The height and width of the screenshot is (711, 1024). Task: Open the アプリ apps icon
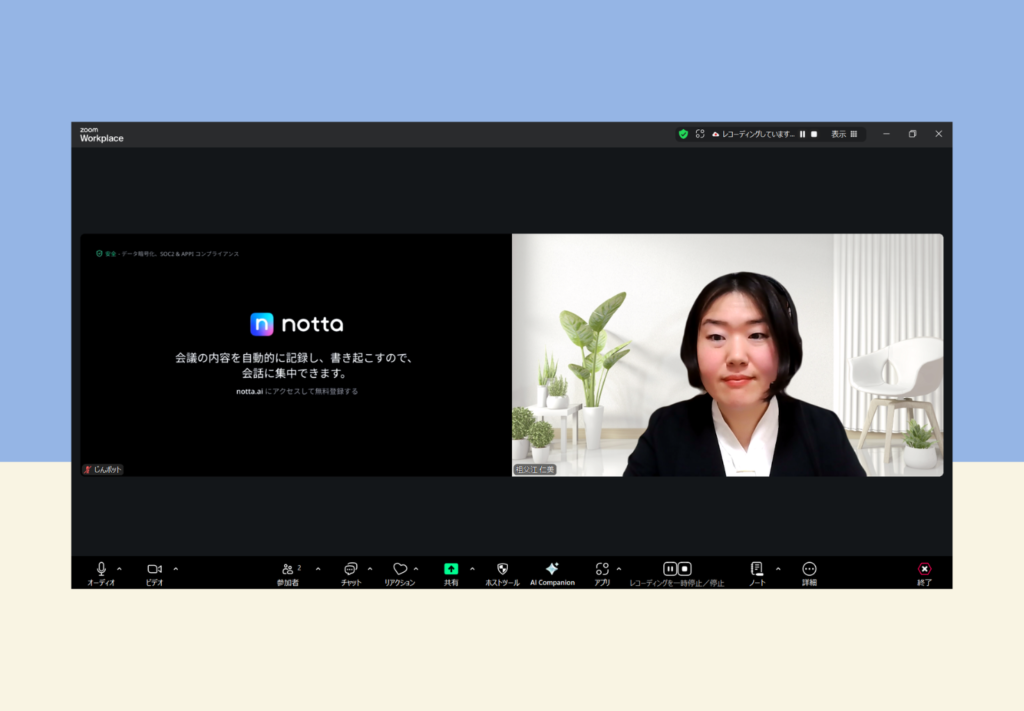pos(601,569)
